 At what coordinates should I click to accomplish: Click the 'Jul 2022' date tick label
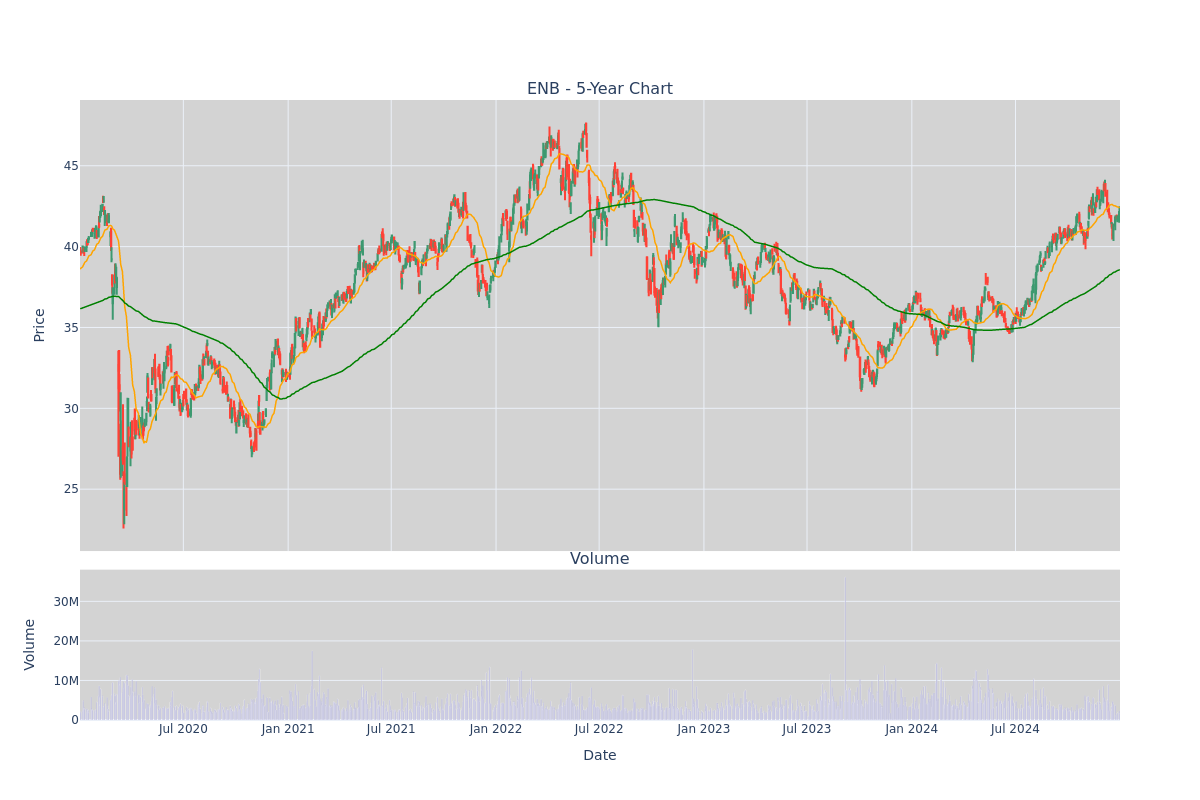(x=599, y=729)
